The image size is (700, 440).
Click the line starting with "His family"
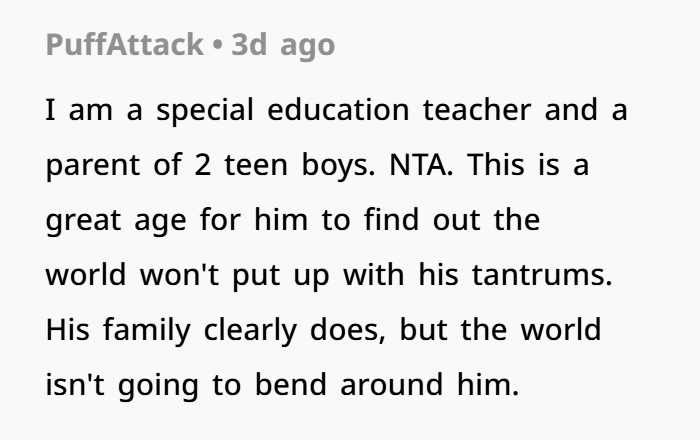point(323,330)
